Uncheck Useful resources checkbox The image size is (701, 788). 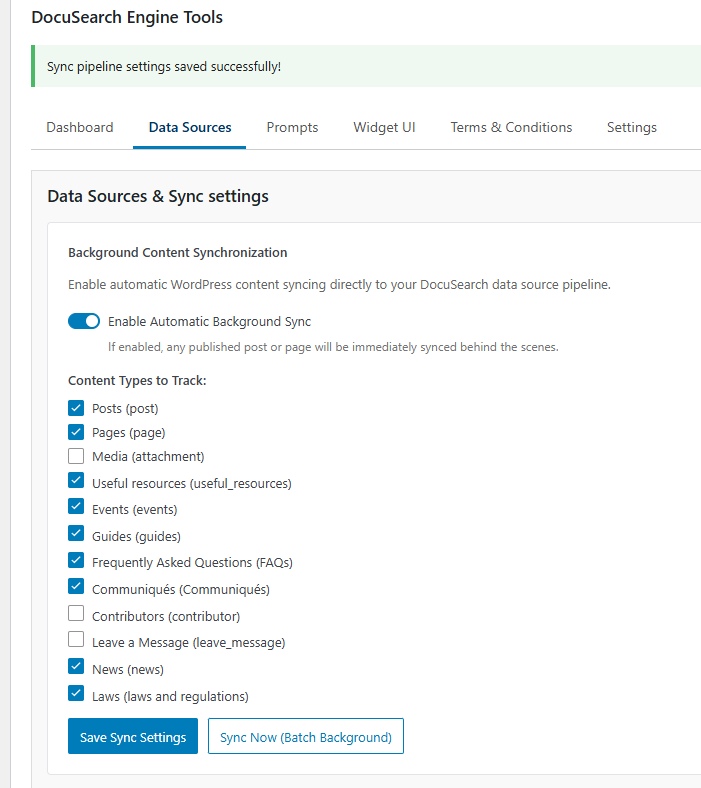tap(76, 480)
